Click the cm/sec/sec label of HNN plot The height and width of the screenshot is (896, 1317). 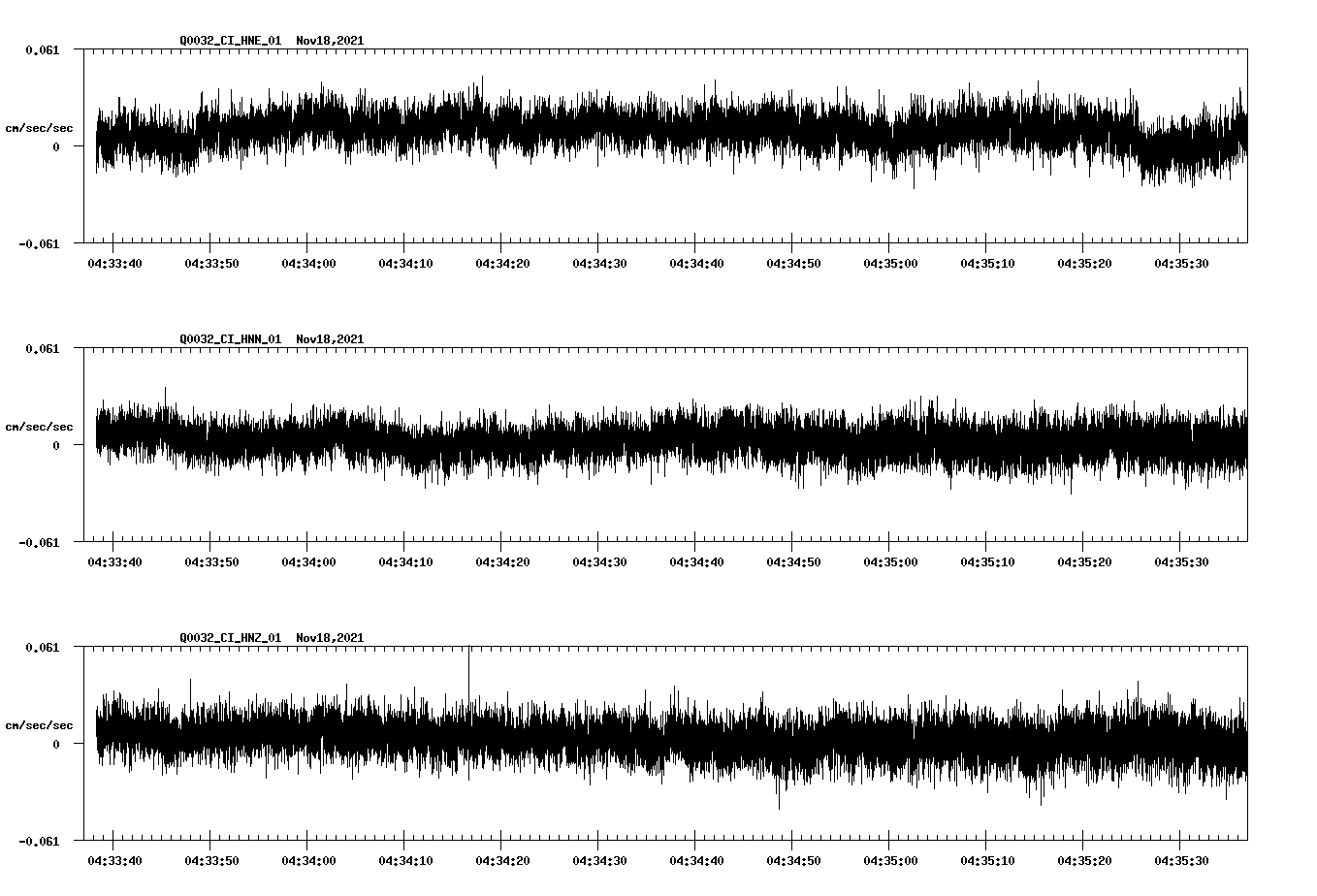39,427
